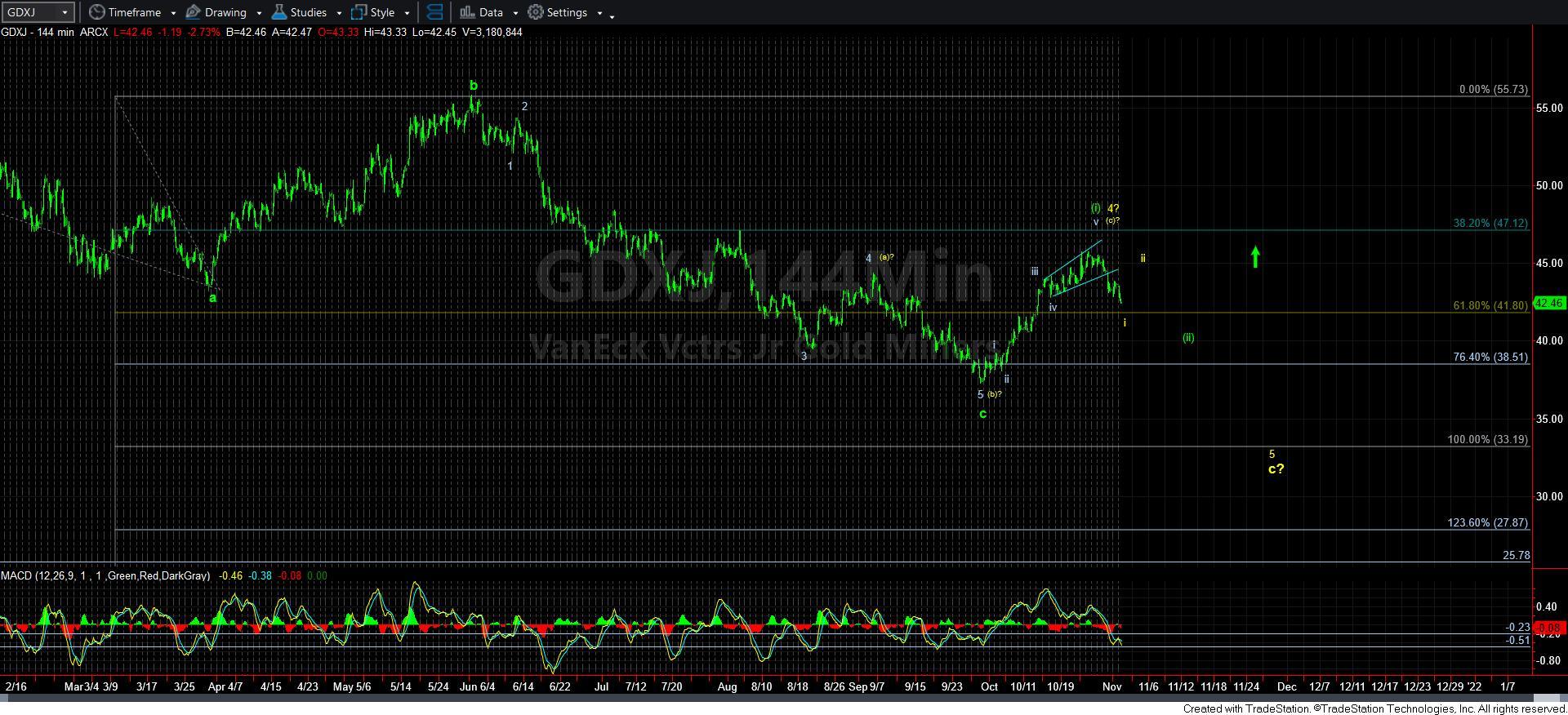Image resolution: width=1568 pixels, height=715 pixels.
Task: Click the Nov date on time axis
Action: [1111, 686]
